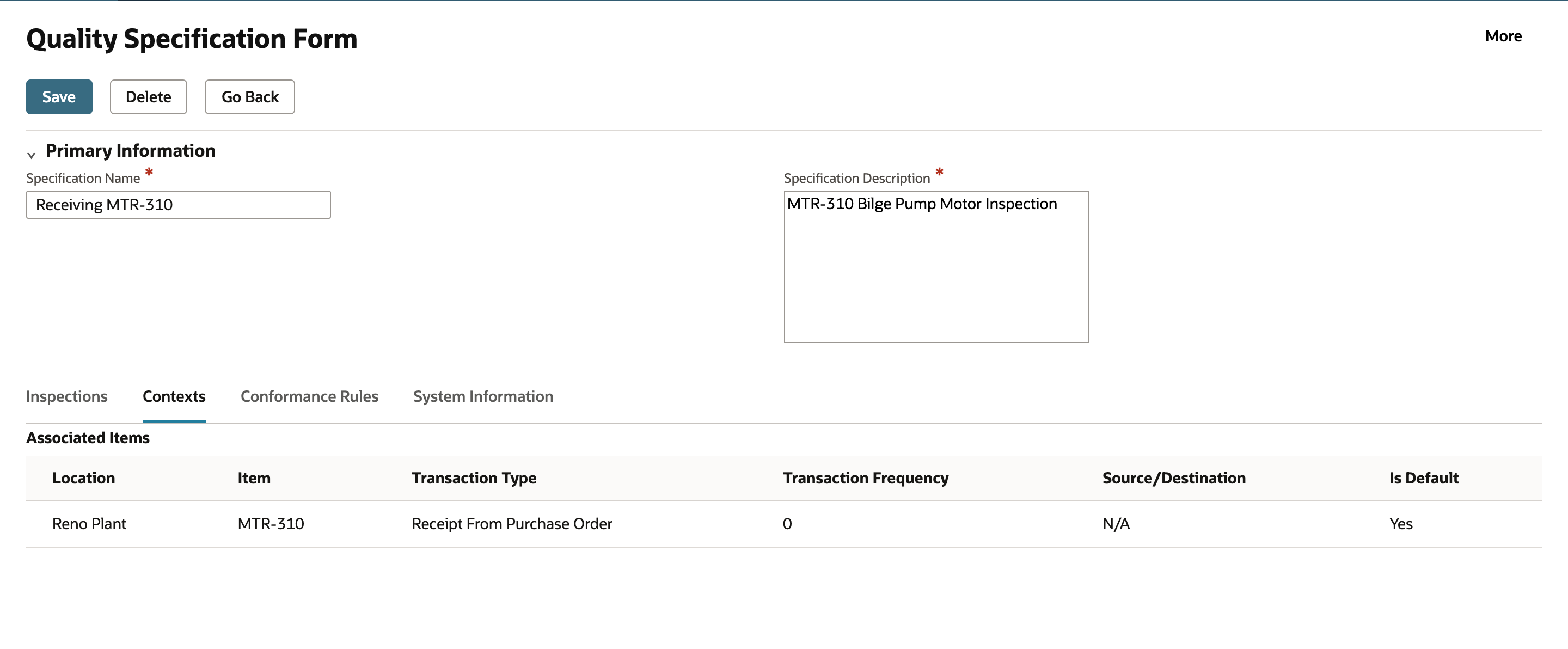Click the Associated Items heading
The width and height of the screenshot is (1568, 649).
coord(88,438)
